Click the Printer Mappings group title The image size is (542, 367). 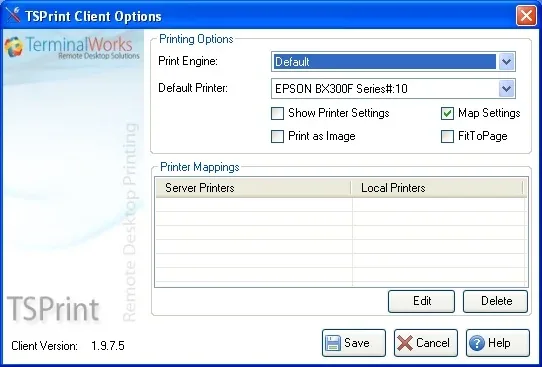pos(200,167)
